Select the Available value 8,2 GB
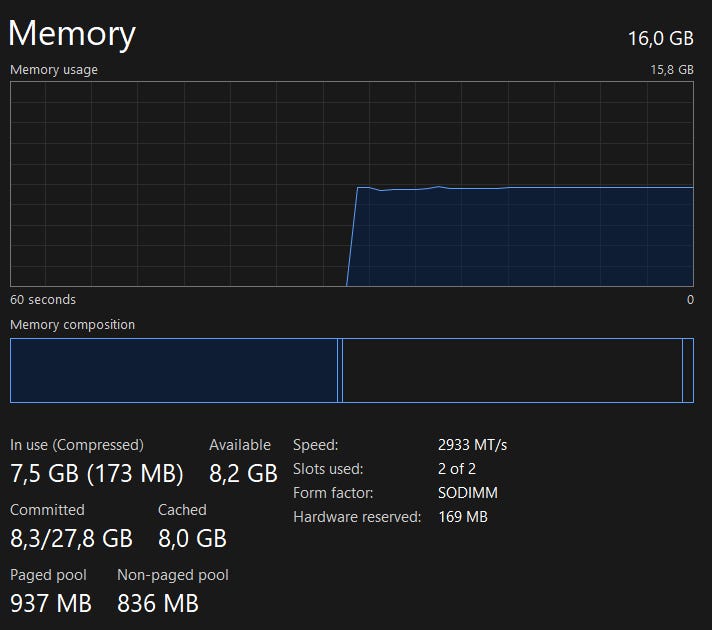Image resolution: width=712 pixels, height=630 pixels. pos(243,473)
